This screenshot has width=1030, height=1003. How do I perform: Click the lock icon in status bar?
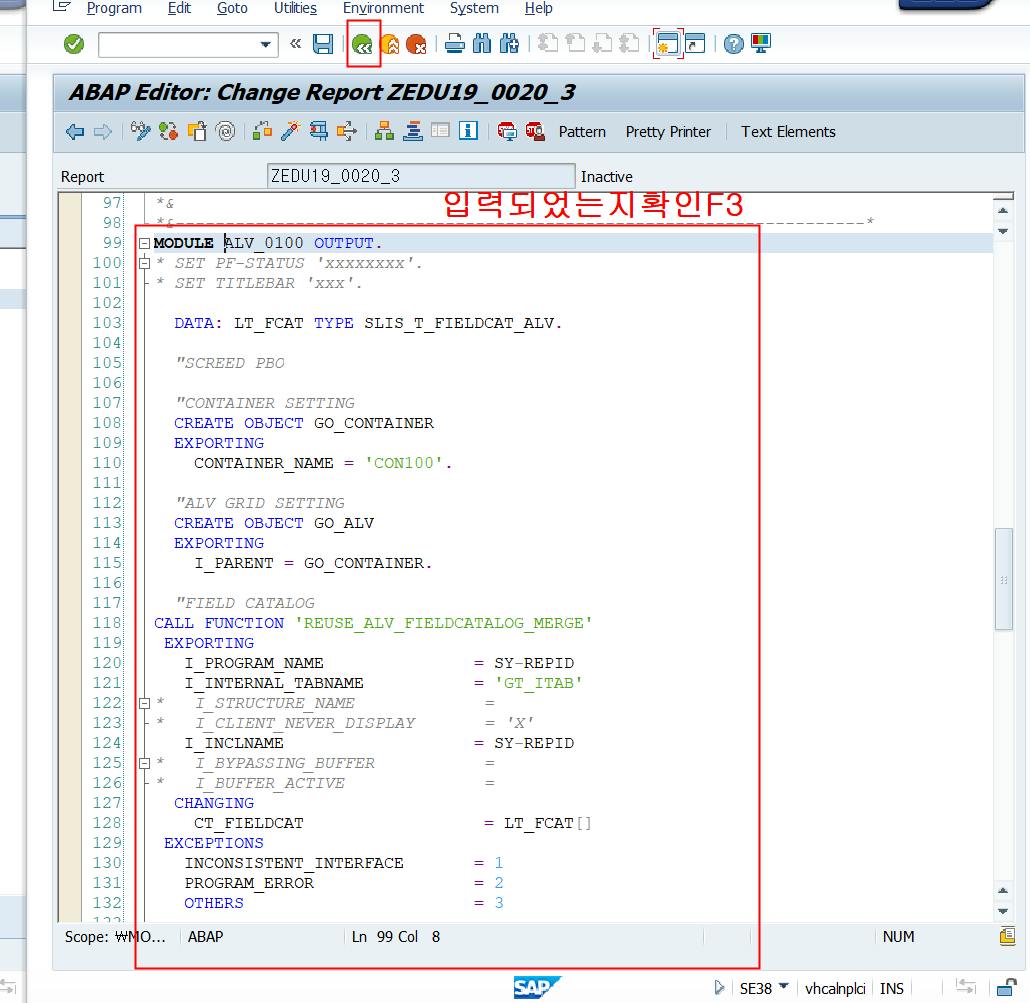tap(1006, 987)
